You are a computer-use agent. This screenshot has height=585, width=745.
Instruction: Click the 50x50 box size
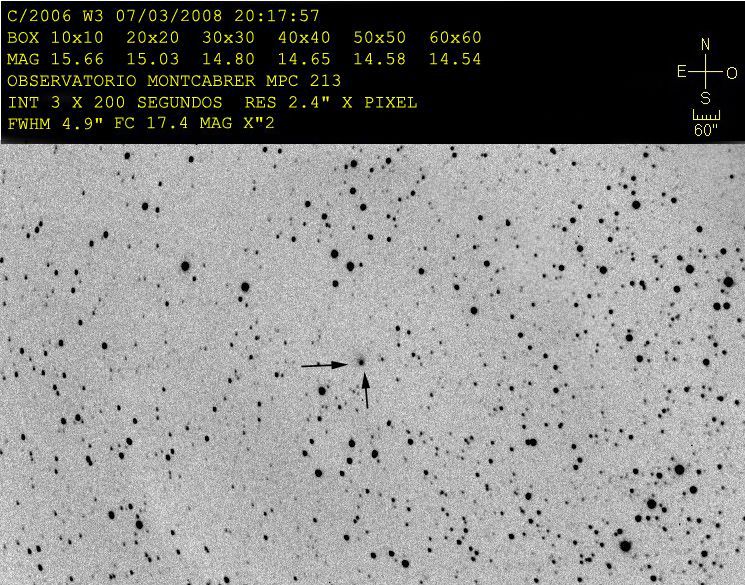[380, 38]
